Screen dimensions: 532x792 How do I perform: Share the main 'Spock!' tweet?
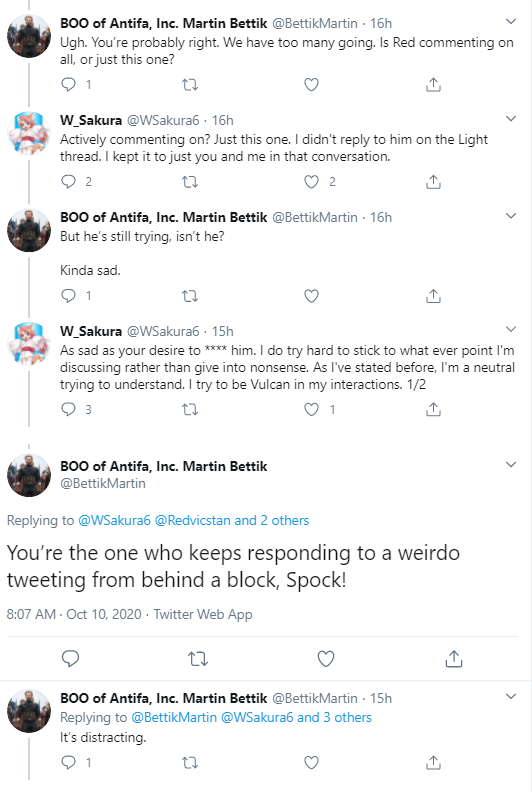point(454,659)
